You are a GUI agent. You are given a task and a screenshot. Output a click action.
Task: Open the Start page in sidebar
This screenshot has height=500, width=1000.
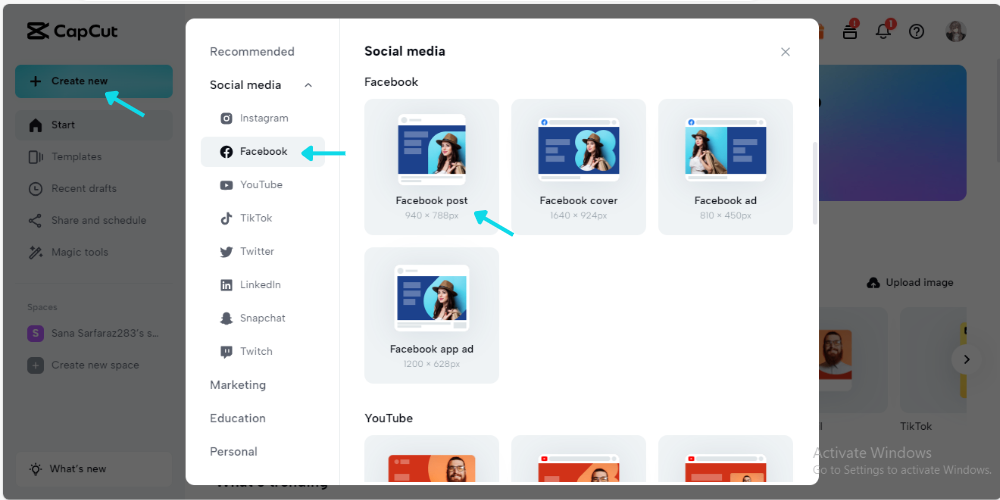94,125
